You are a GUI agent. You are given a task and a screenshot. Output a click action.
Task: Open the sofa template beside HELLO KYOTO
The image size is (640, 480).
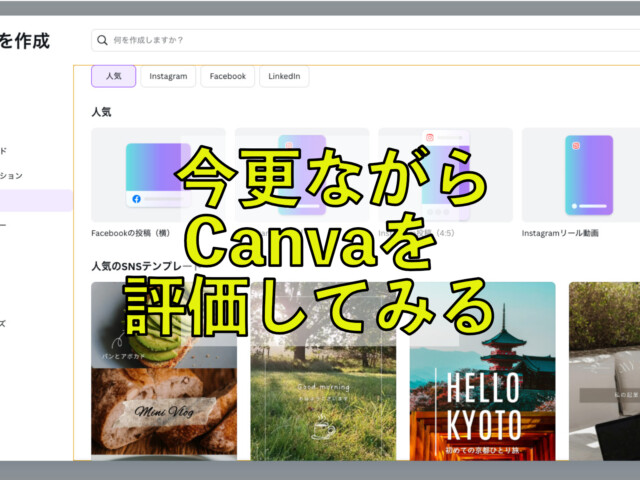[604, 371]
